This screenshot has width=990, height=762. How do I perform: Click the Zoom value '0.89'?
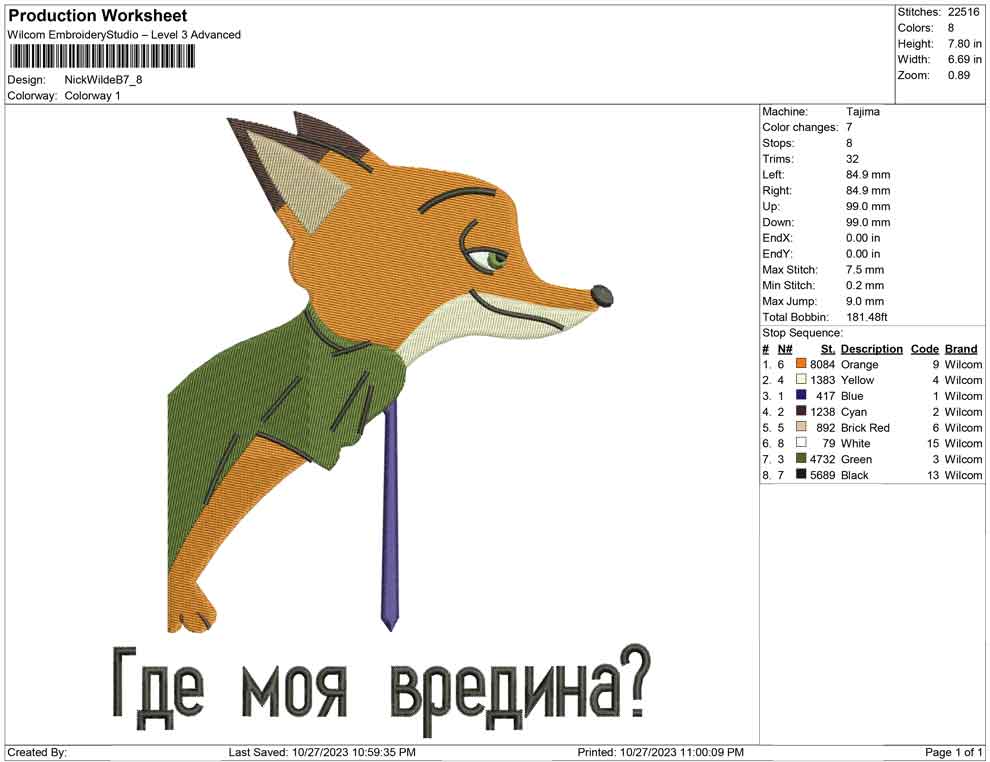tap(959, 75)
